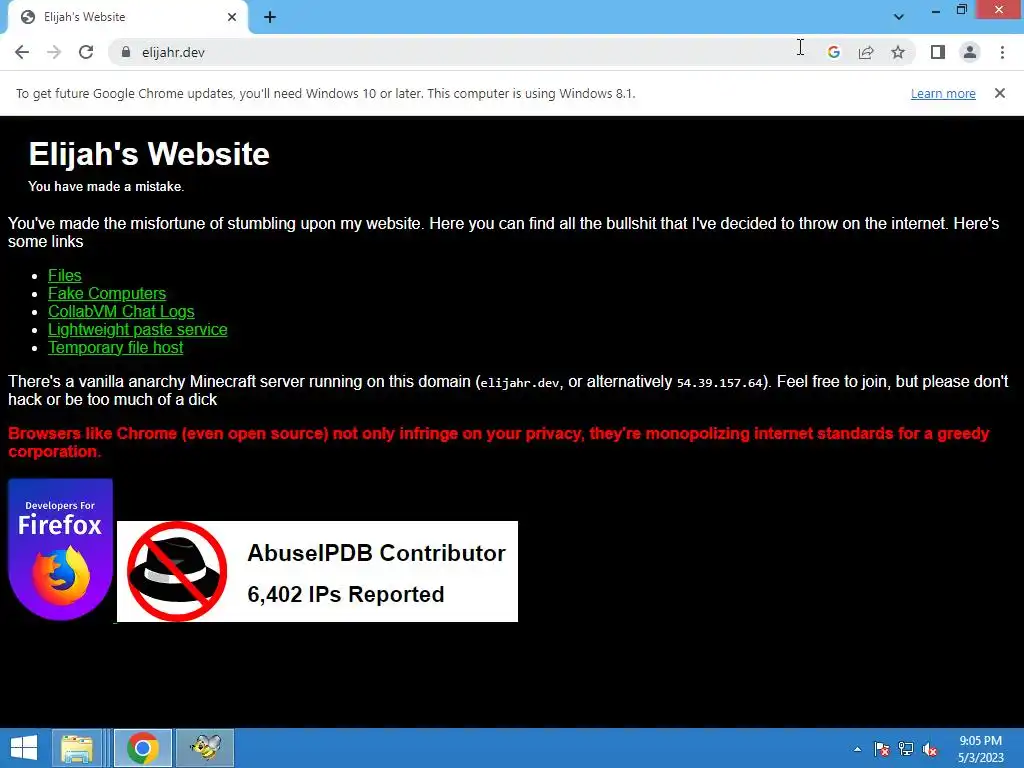Open File Explorer from the taskbar
1024x768 pixels.
pyautogui.click(x=76, y=748)
